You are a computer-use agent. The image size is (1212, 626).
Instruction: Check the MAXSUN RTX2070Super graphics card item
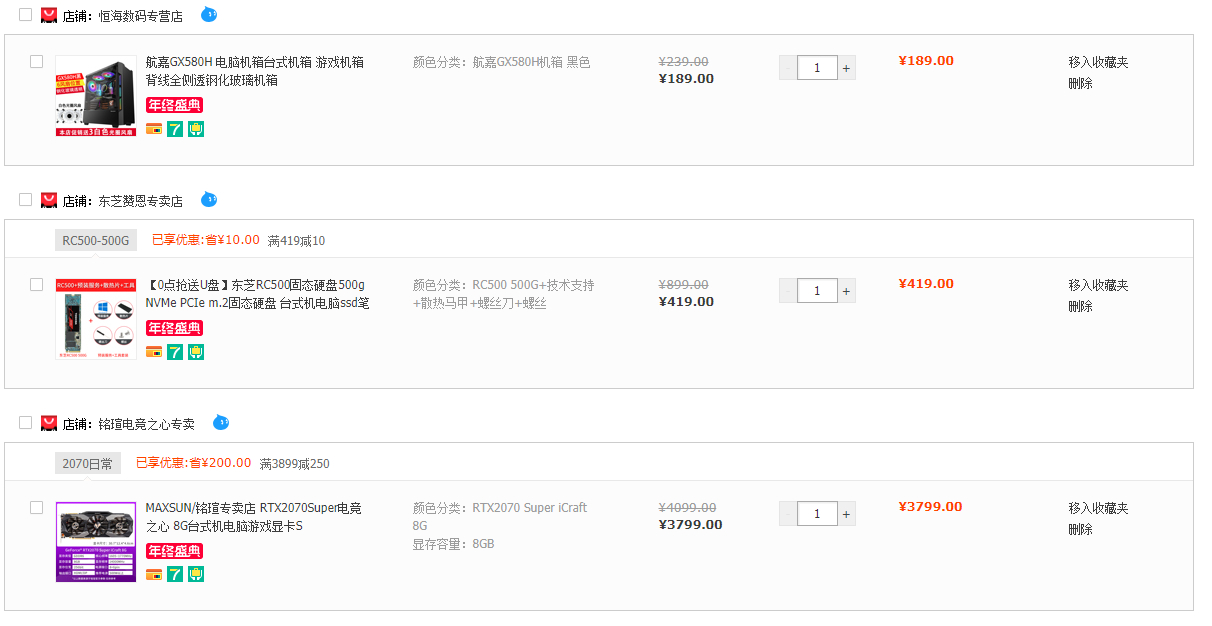[x=37, y=507]
